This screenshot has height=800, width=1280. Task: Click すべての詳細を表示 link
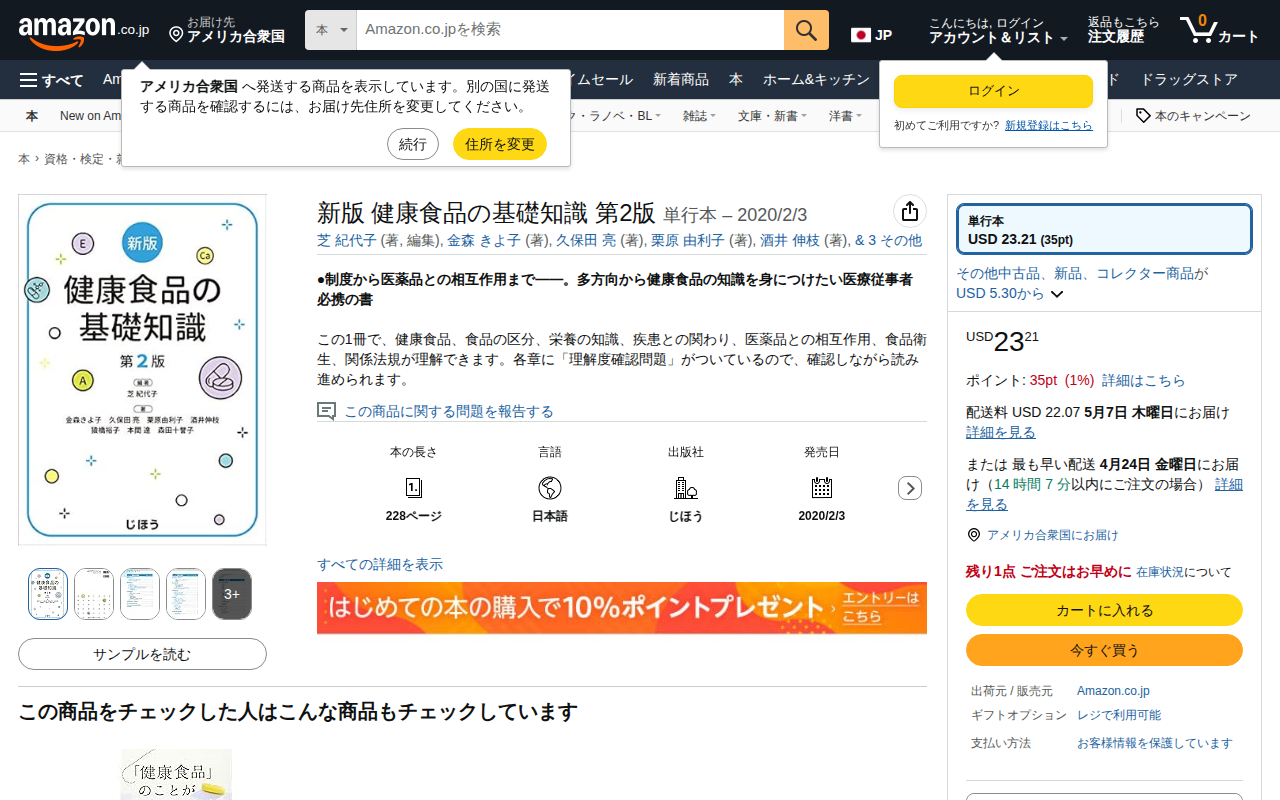pos(380,565)
